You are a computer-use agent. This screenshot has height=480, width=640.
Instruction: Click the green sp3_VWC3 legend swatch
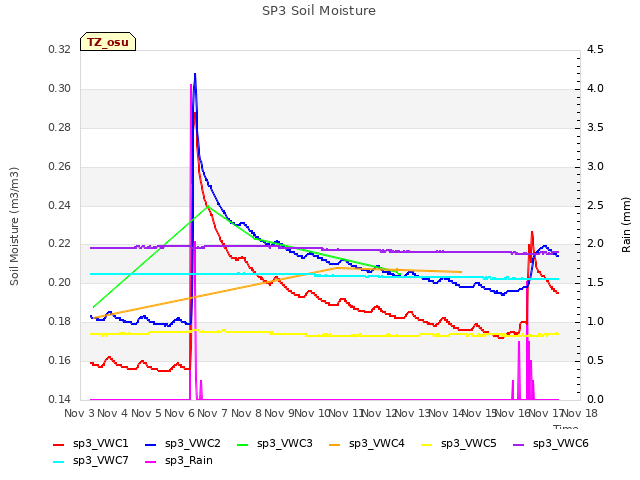(243, 445)
